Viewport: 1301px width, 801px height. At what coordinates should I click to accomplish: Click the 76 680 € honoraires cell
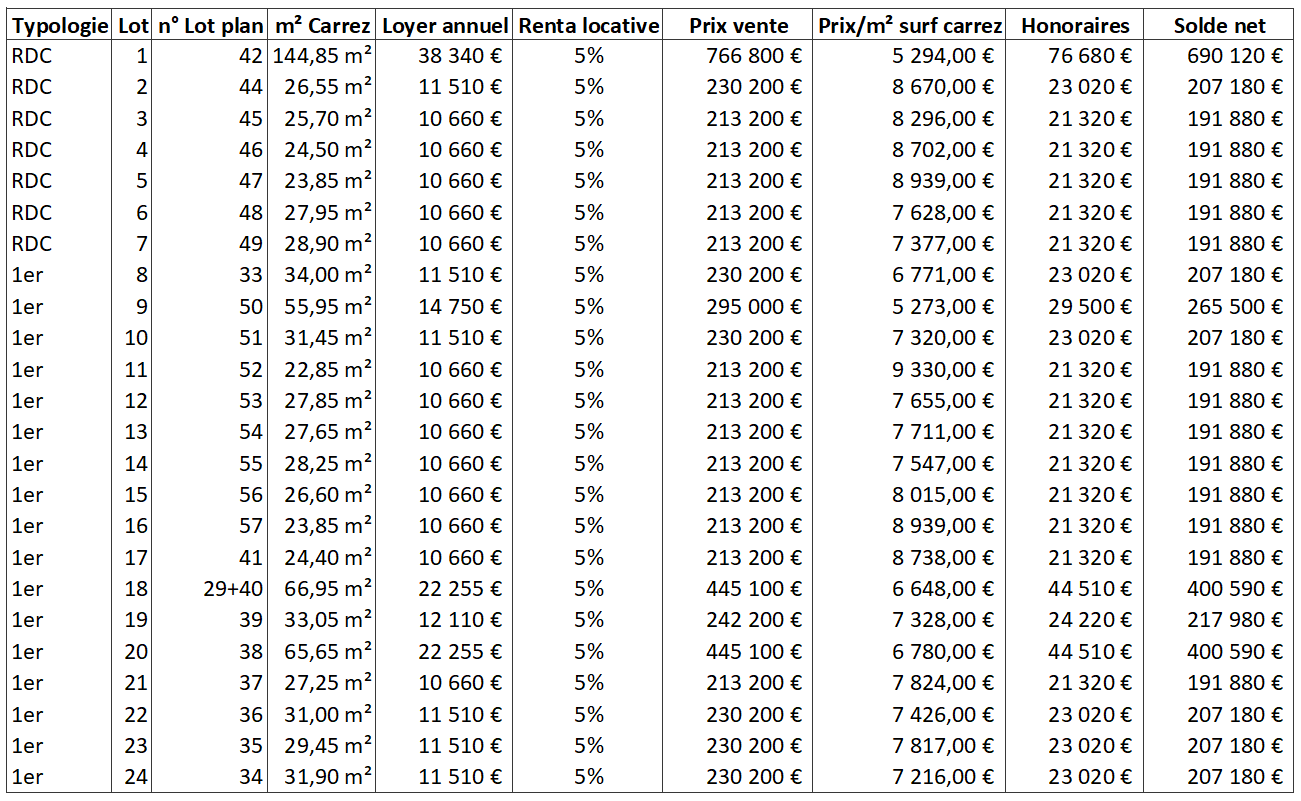pyautogui.click(x=1075, y=56)
